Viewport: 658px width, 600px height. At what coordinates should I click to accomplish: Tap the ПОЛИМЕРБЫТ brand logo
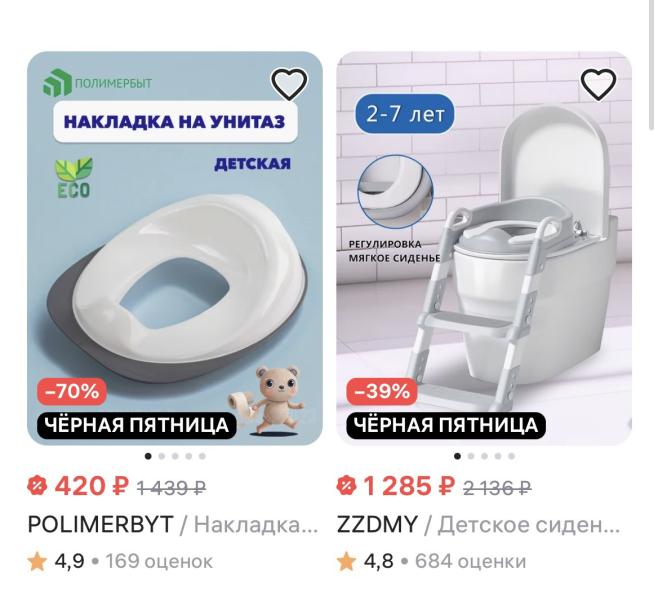click(98, 83)
